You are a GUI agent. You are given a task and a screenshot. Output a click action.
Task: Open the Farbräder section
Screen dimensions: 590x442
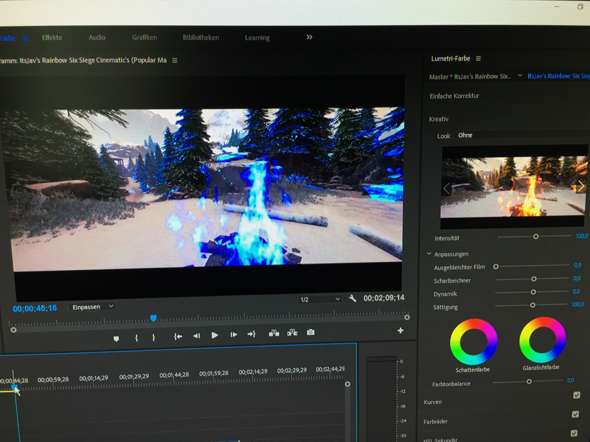tap(435, 422)
